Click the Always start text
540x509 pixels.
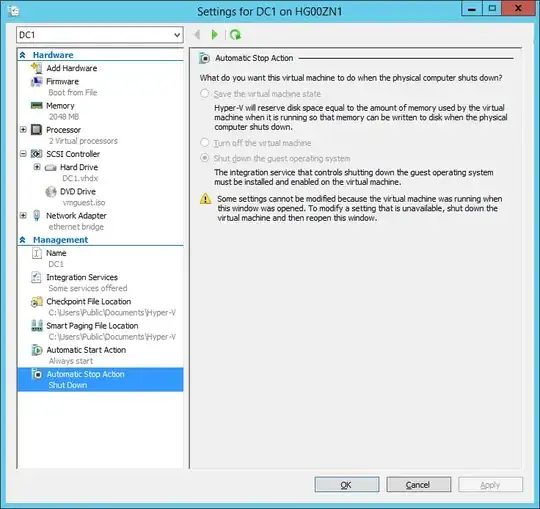coord(71,361)
